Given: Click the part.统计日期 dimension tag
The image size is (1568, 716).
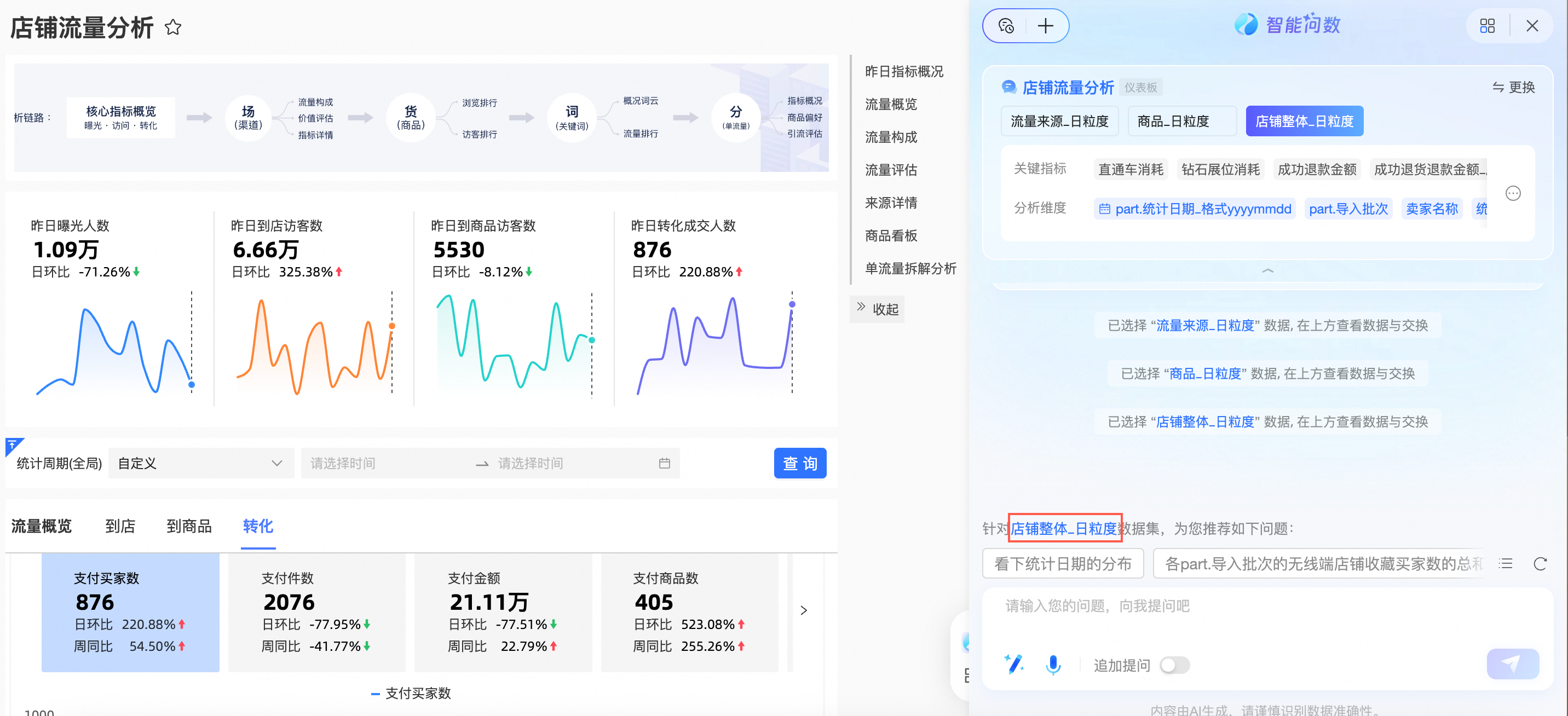Looking at the screenshot, I should pyautogui.click(x=1195, y=209).
